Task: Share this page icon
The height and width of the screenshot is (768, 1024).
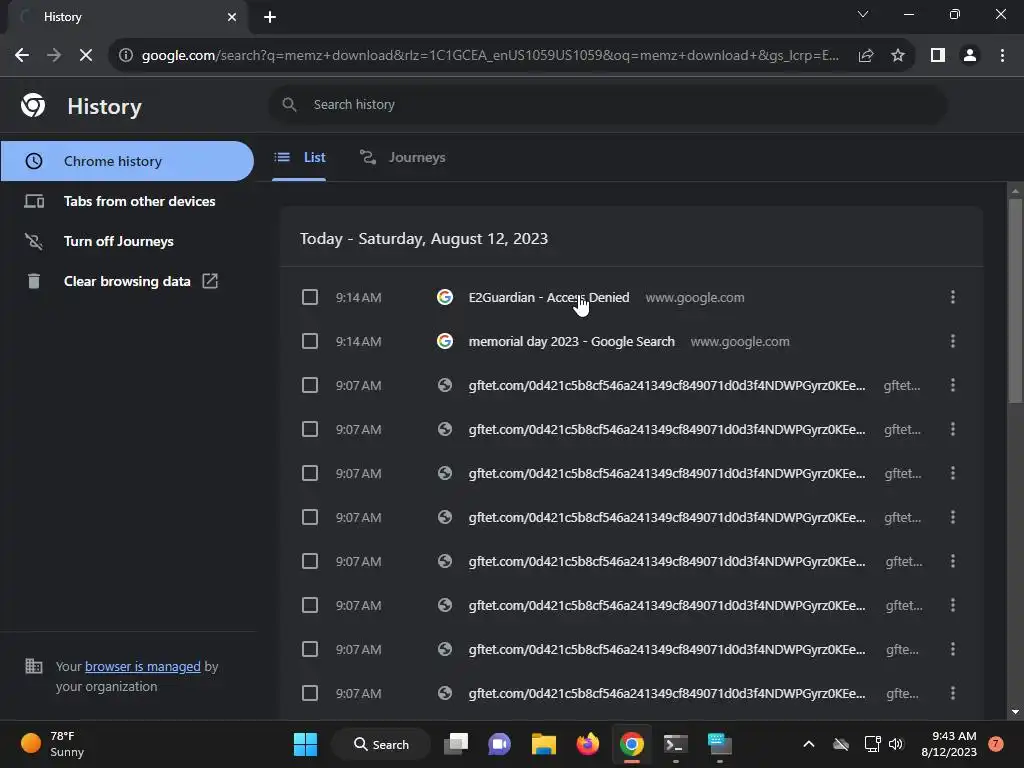Action: [x=866, y=56]
